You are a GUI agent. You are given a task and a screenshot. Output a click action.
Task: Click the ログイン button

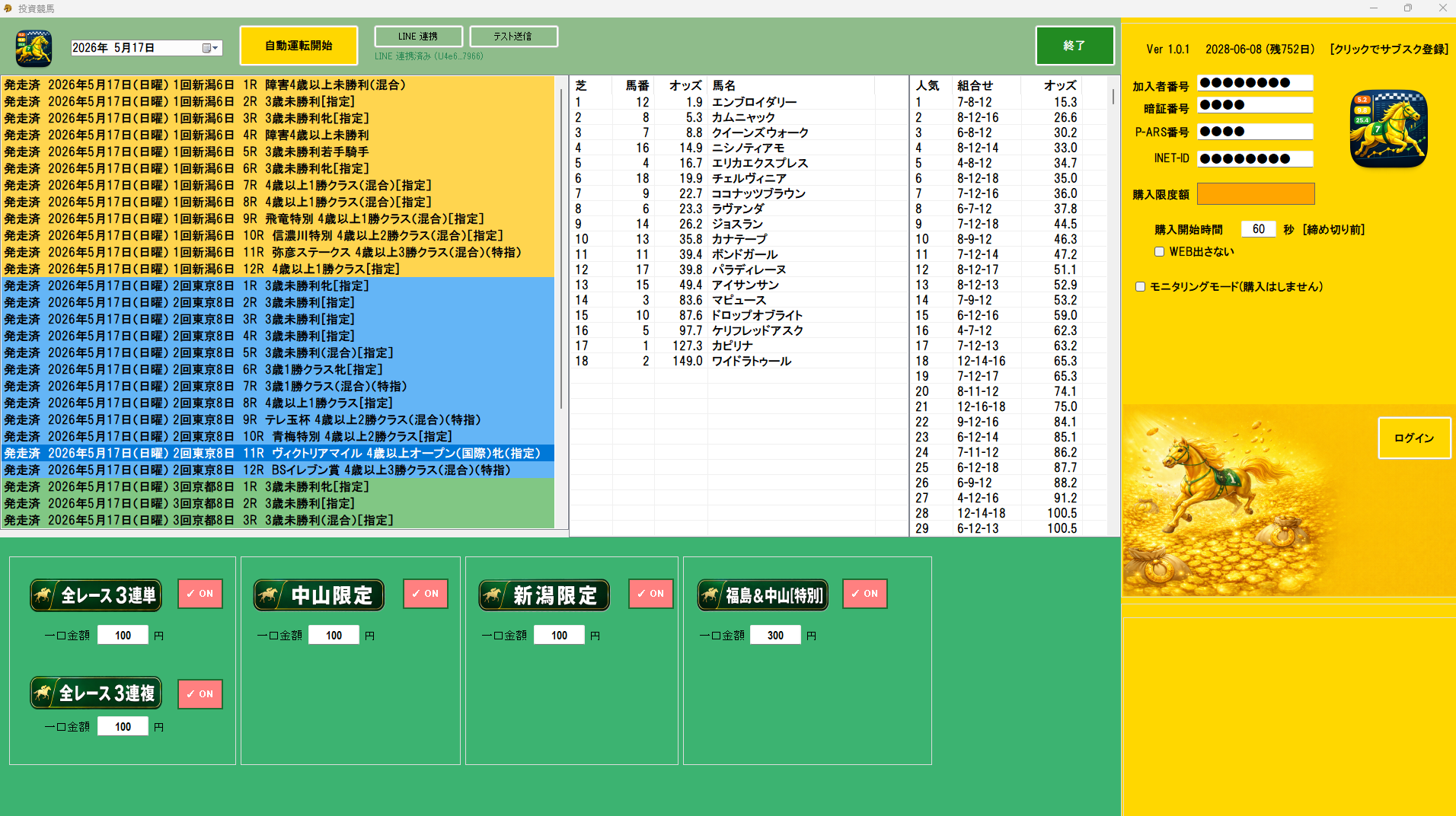pos(1414,438)
